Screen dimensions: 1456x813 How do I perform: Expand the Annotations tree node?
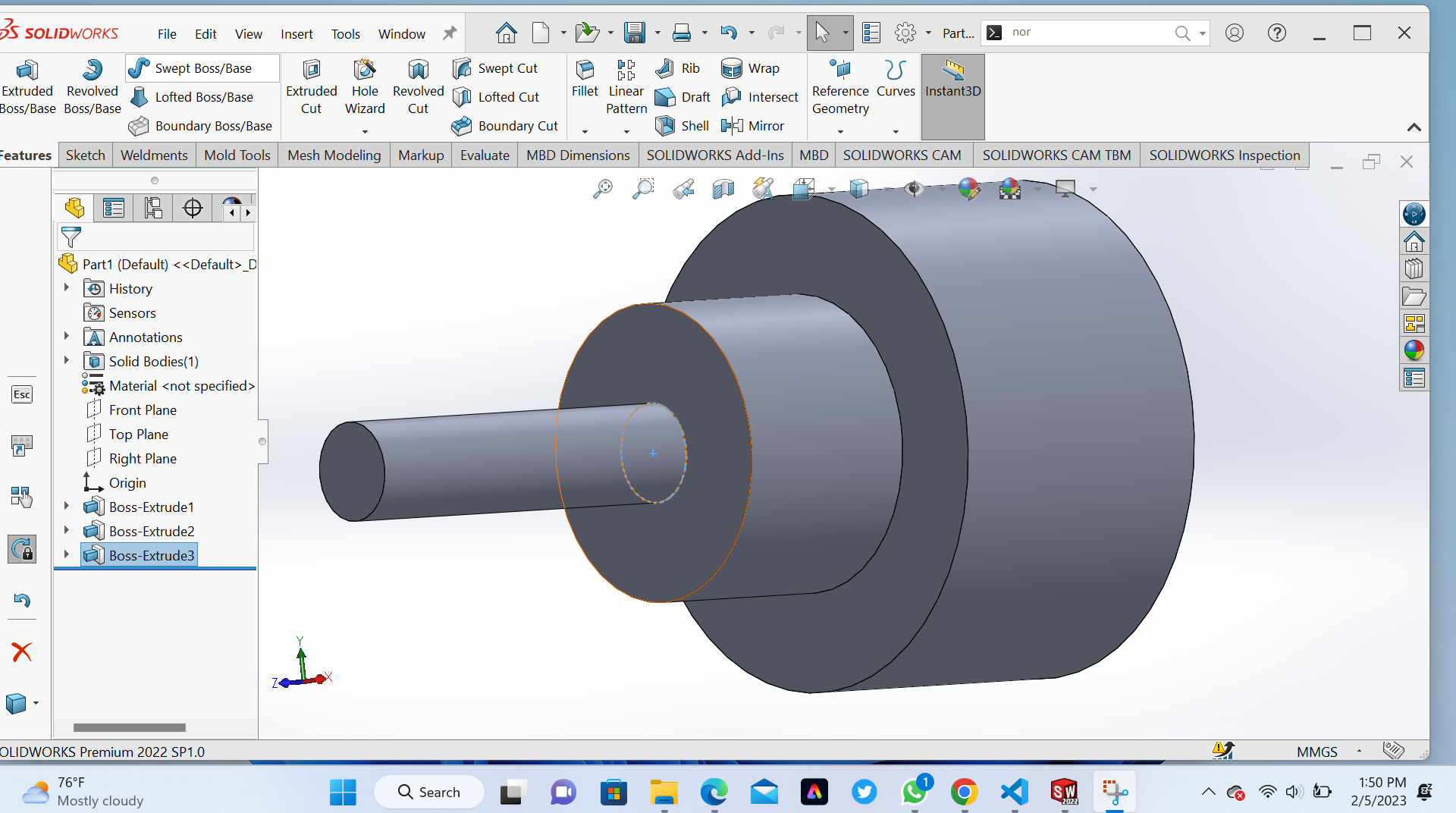[x=66, y=337]
